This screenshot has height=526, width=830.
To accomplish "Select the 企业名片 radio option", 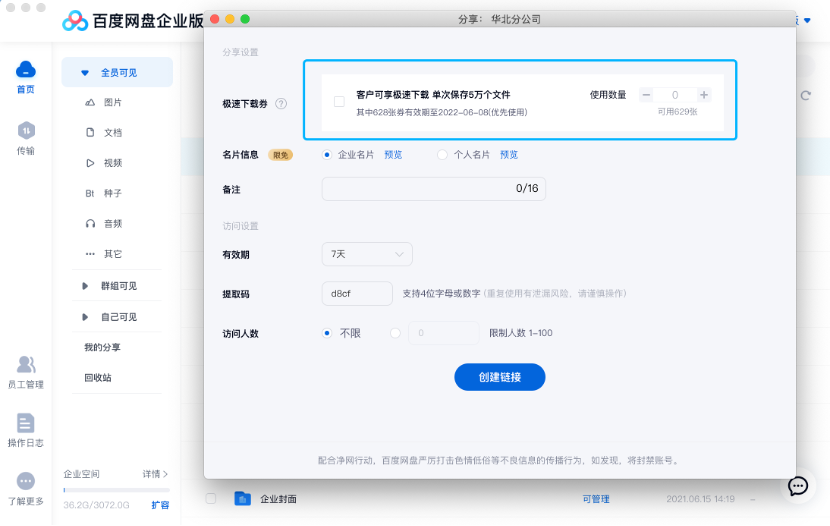I will coord(327,155).
